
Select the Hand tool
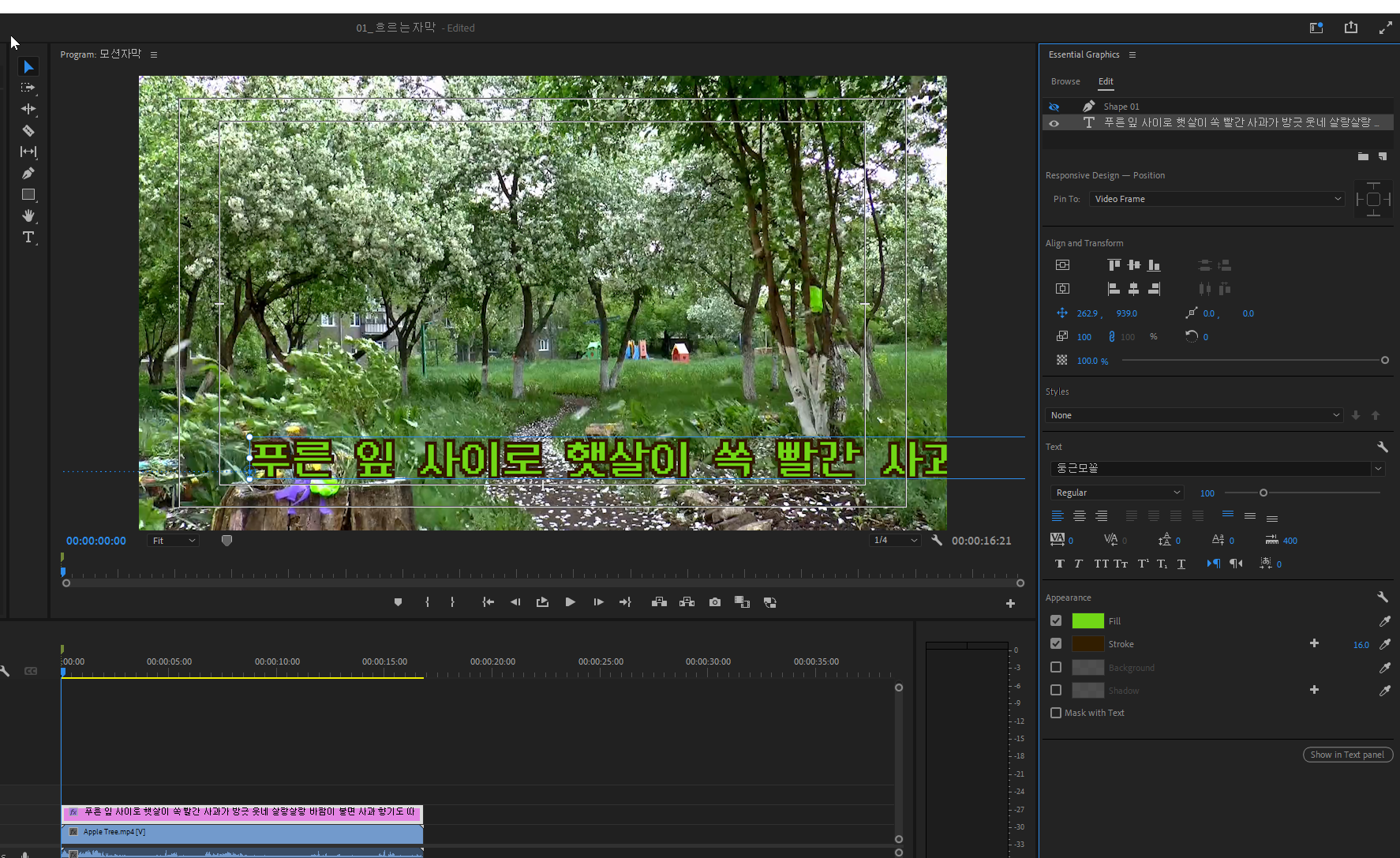[x=28, y=215]
